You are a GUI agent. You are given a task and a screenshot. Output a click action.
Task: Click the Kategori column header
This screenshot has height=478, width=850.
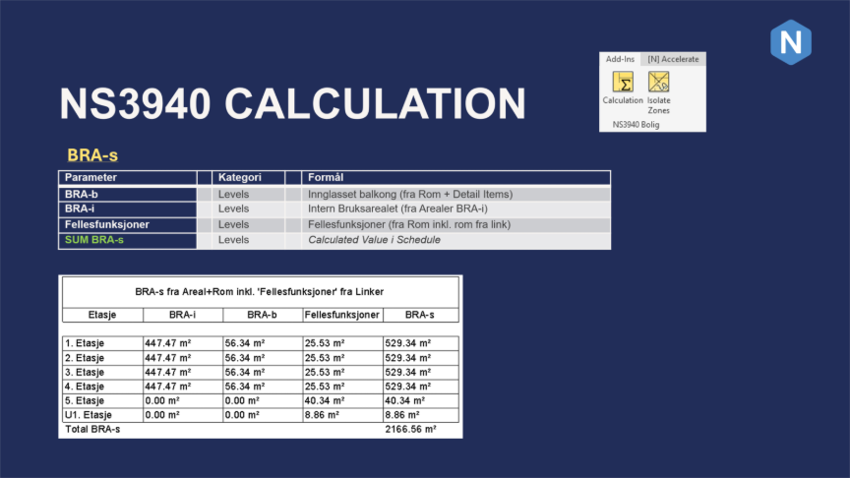[x=248, y=177]
